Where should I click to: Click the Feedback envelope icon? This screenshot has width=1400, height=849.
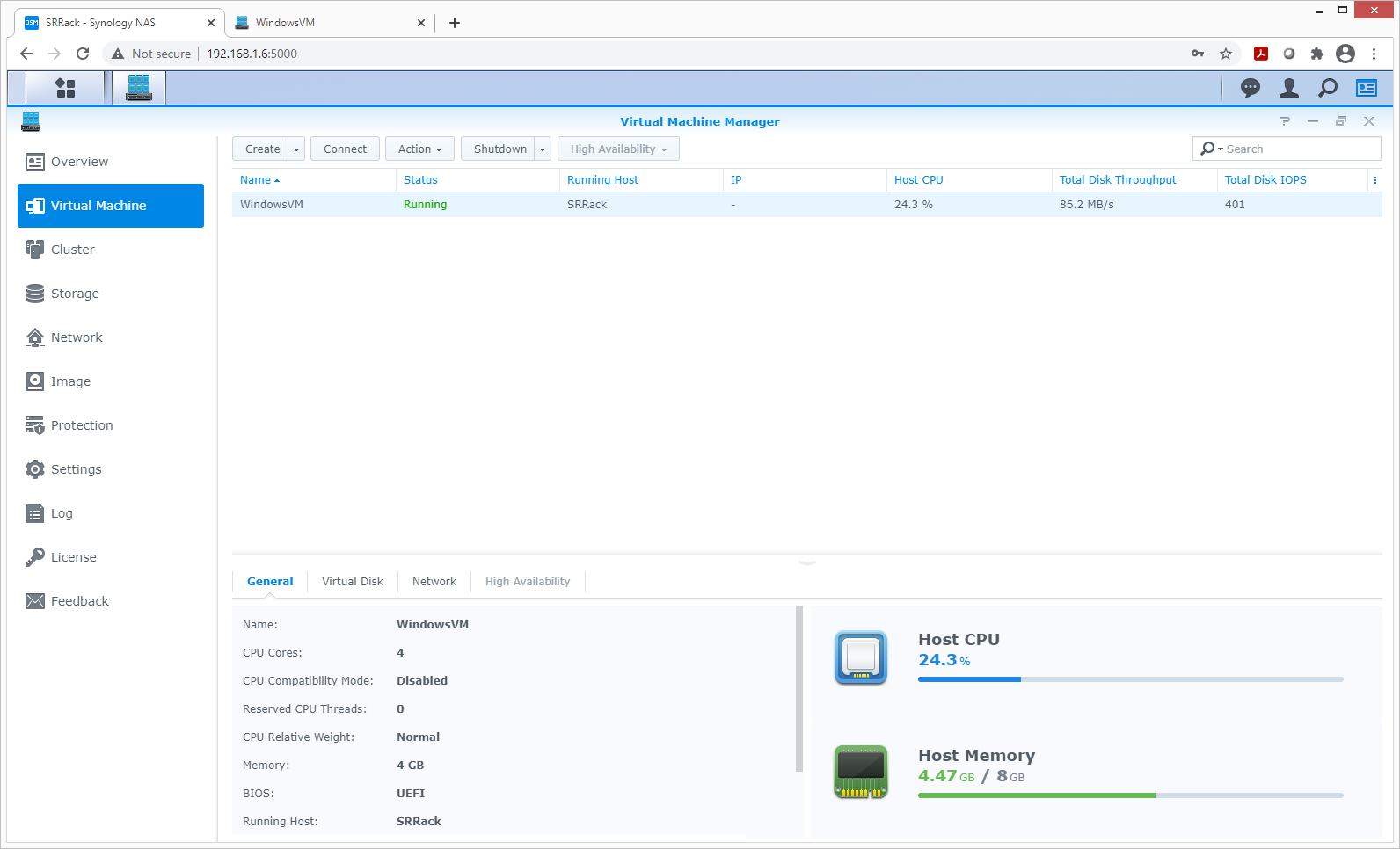(35, 601)
